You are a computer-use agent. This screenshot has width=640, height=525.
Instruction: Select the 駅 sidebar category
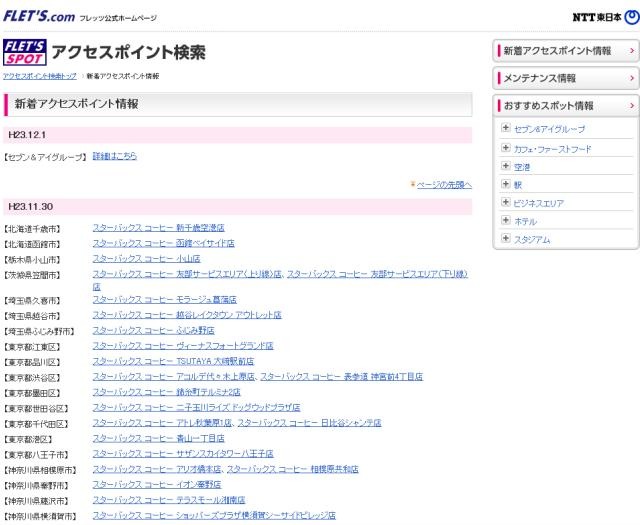click(518, 185)
